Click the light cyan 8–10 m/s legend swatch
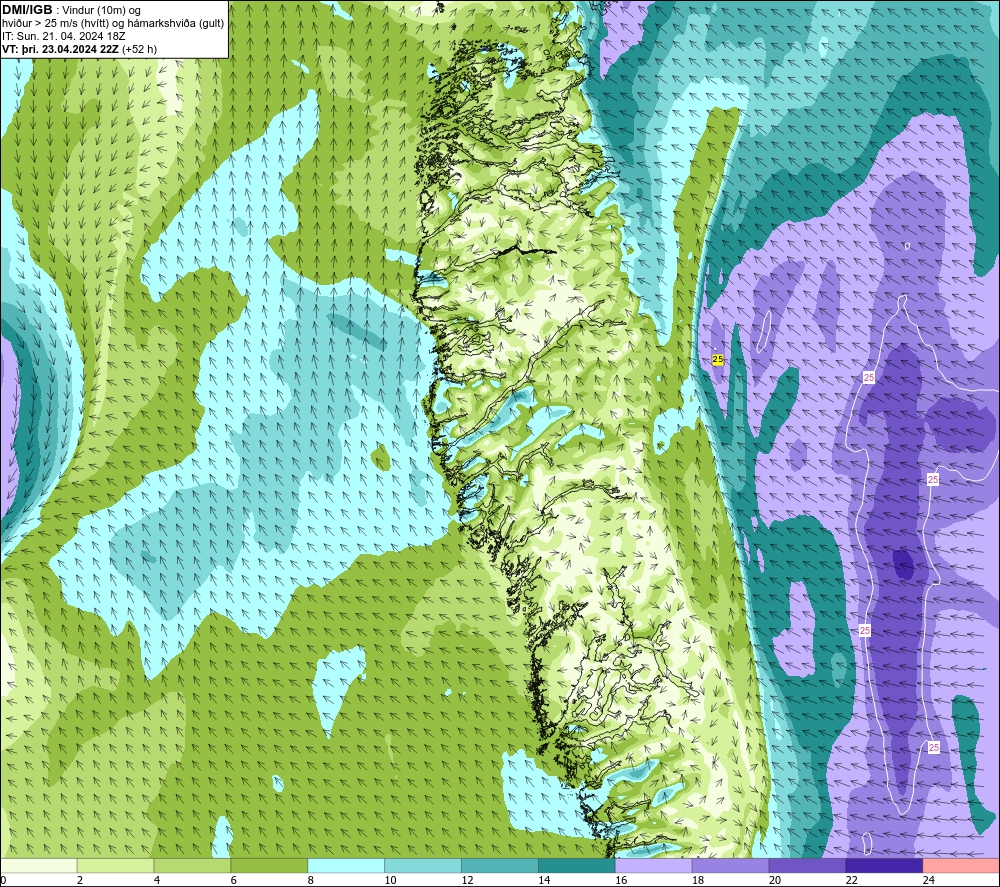The height and width of the screenshot is (887, 1000). point(346,866)
